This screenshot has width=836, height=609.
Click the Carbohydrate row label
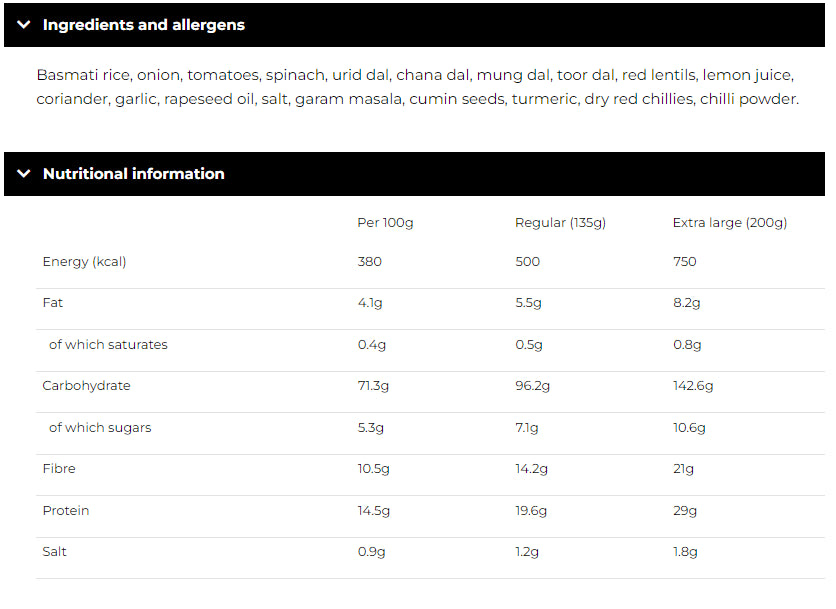click(86, 386)
